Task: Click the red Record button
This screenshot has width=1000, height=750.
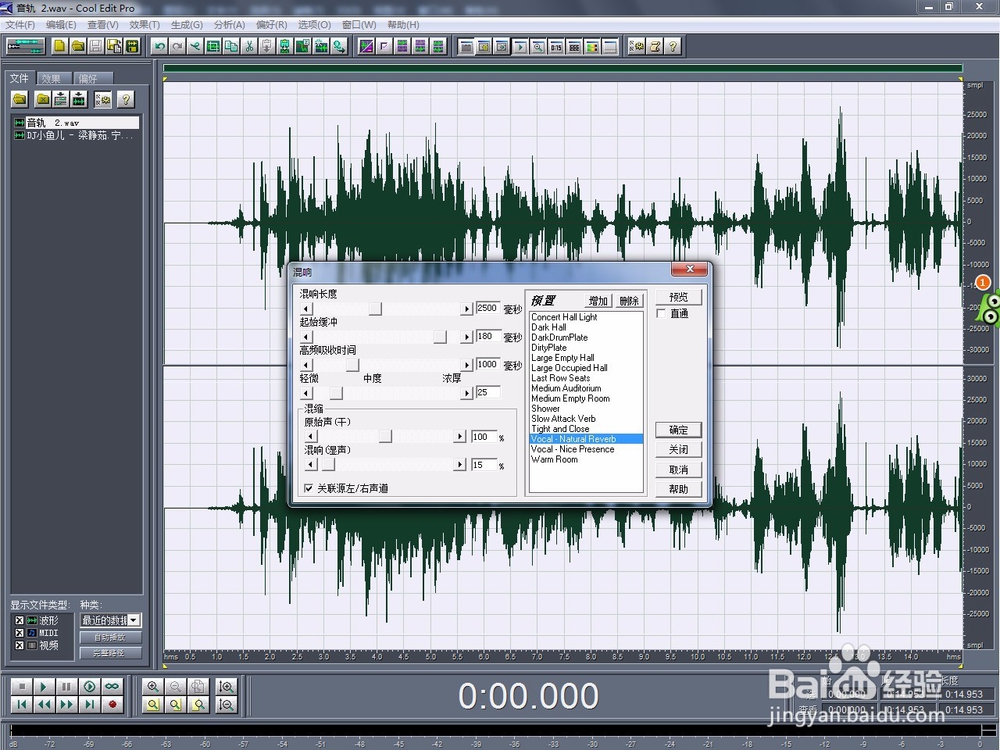Action: (x=112, y=705)
